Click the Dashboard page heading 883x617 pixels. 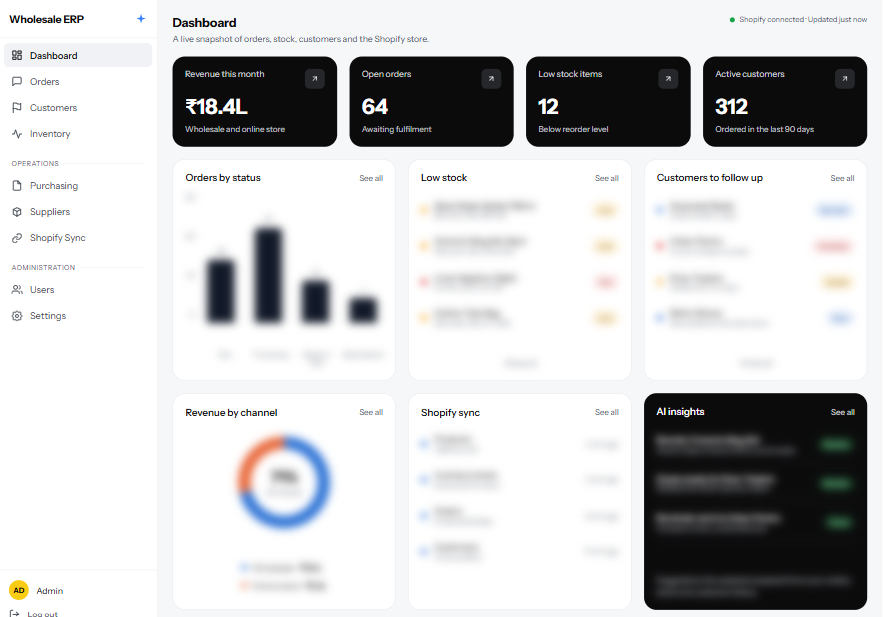coord(204,23)
